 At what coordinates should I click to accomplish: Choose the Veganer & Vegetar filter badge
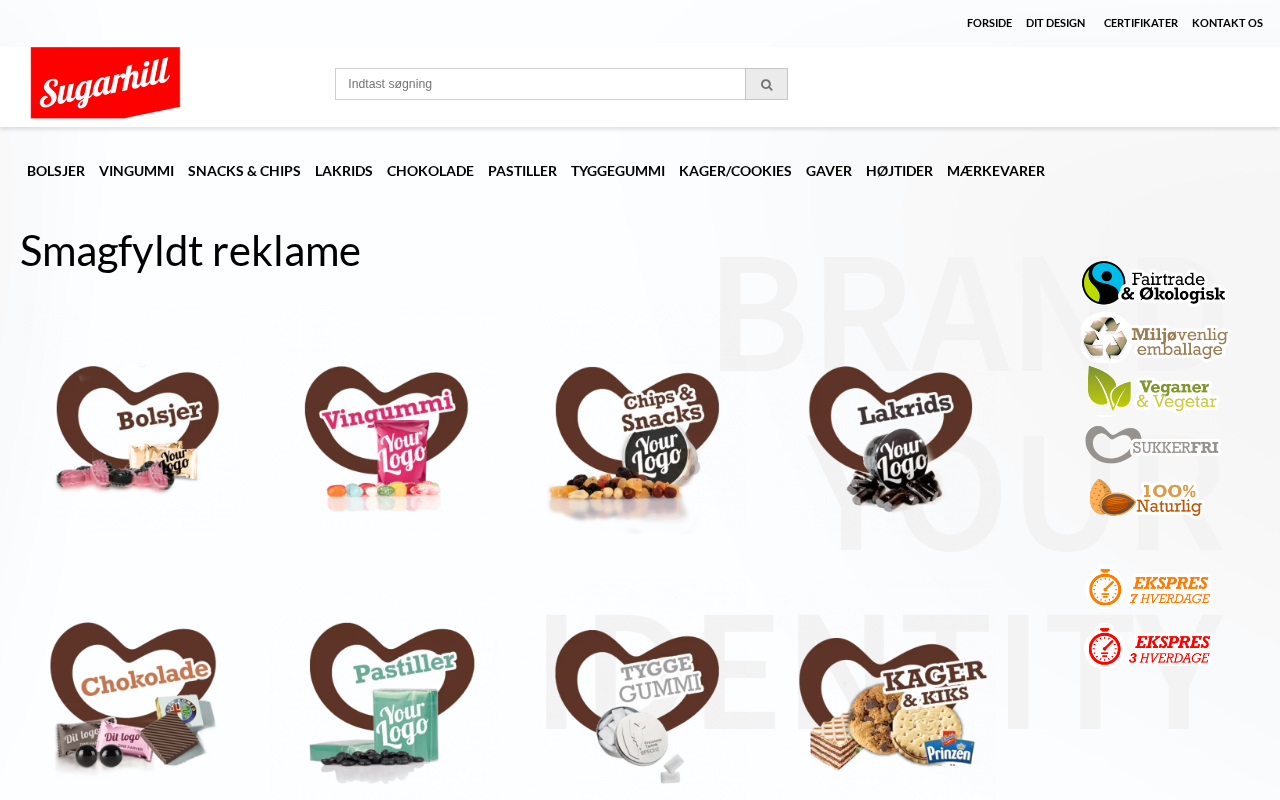pyautogui.click(x=1152, y=389)
